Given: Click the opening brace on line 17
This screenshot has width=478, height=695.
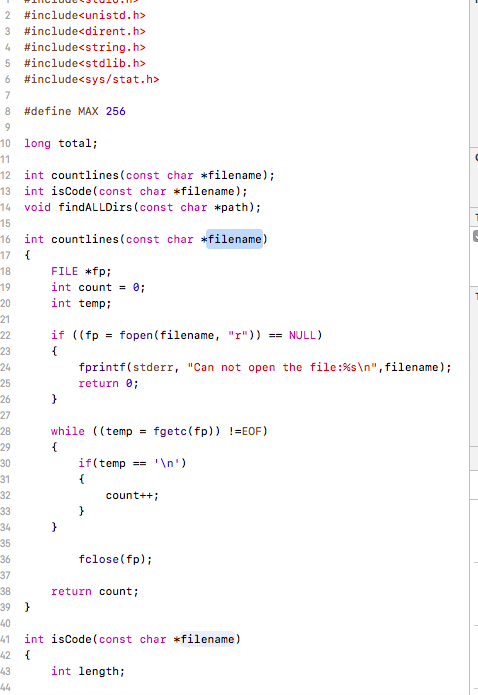Looking at the screenshot, I should click(27, 255).
